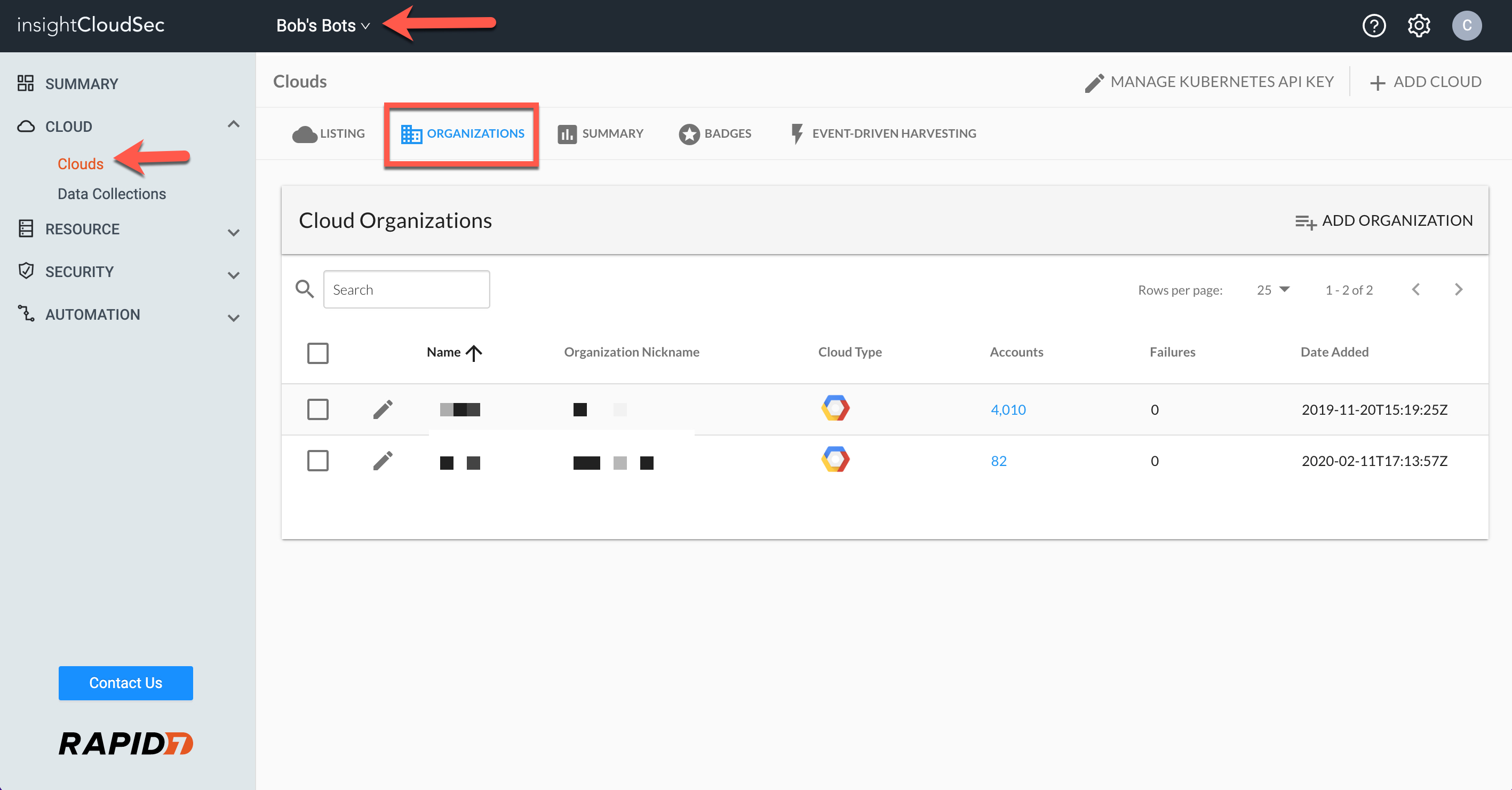Click the Name sort arrow
Image resolution: width=1512 pixels, height=790 pixels.
[x=474, y=352]
